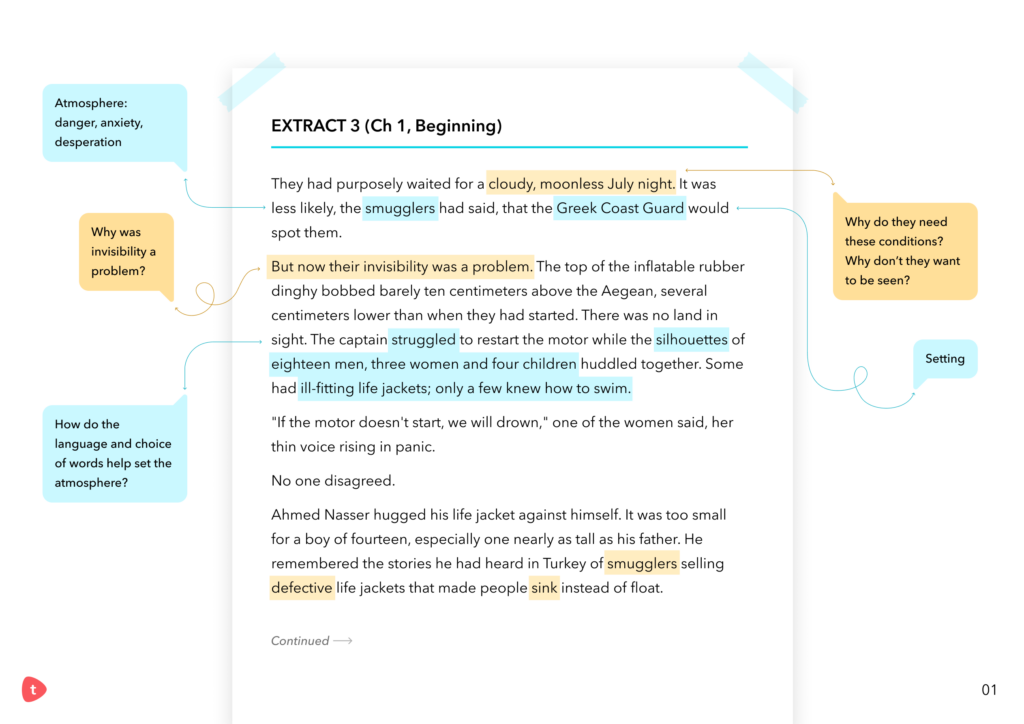Click the 'EXTRACT 3 (Ch 1, Beginning)' heading
This screenshot has width=1024, height=724.
coord(386,126)
